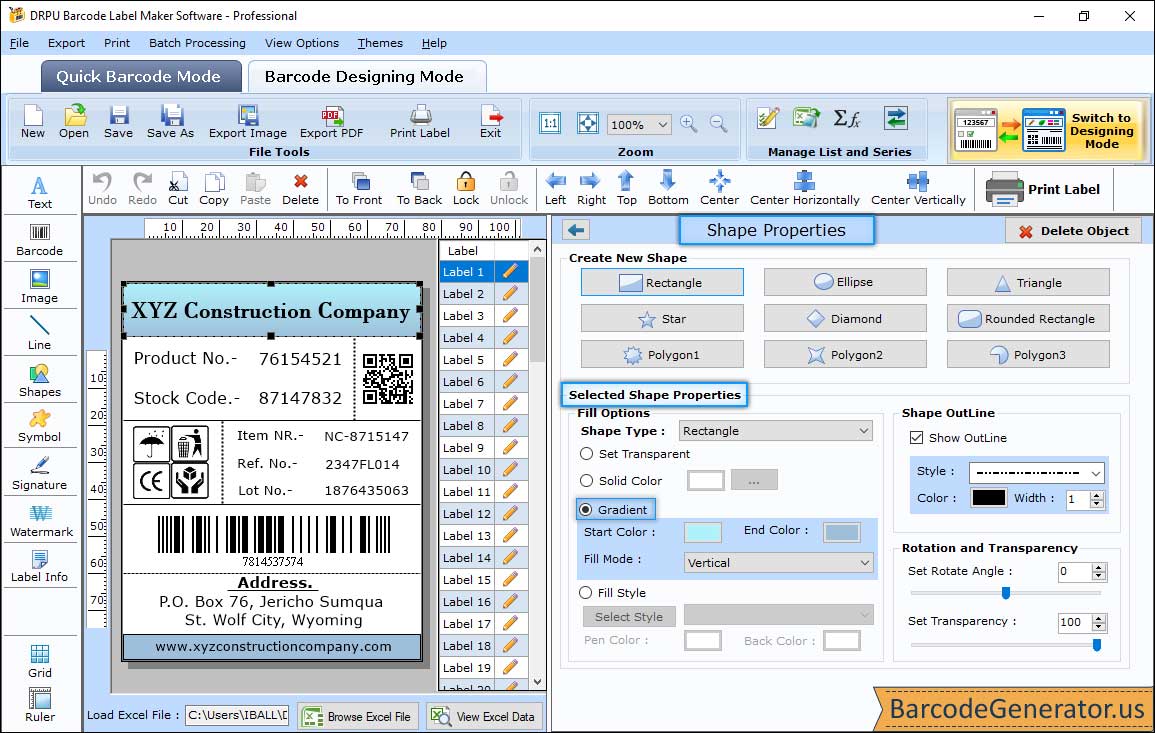Bring object To Front

click(359, 189)
